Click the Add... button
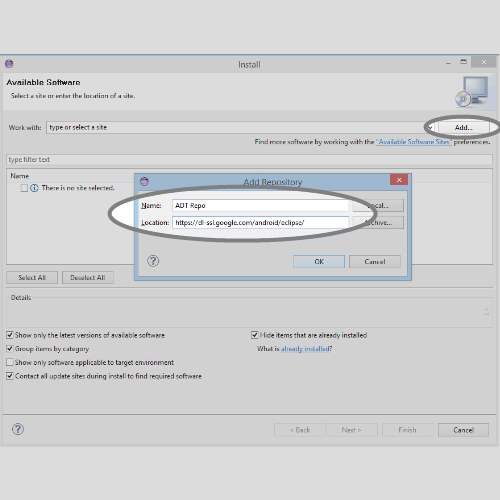 point(463,127)
